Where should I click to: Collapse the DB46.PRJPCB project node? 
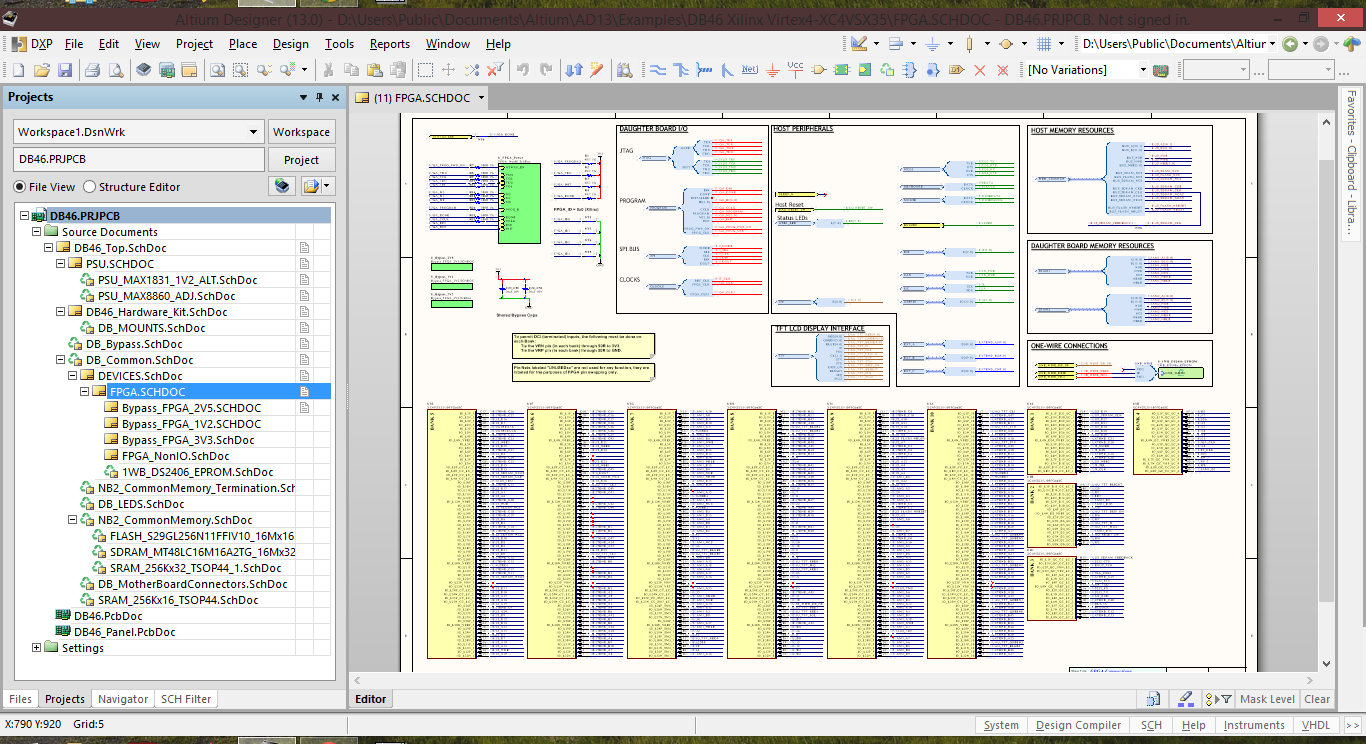[x=25, y=216]
